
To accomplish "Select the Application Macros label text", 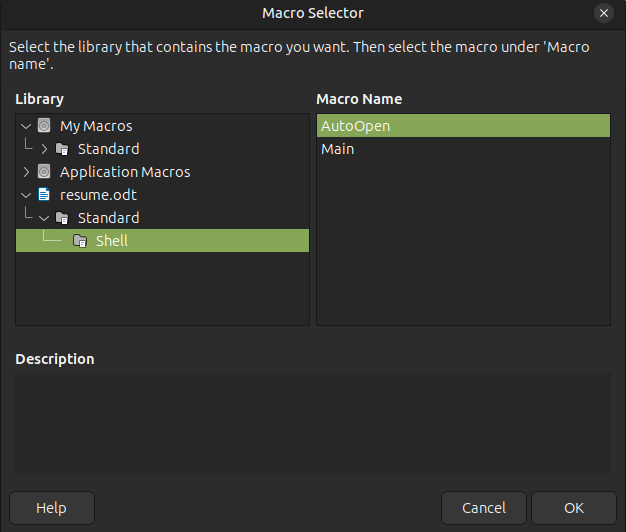I will pyautogui.click(x=124, y=172).
